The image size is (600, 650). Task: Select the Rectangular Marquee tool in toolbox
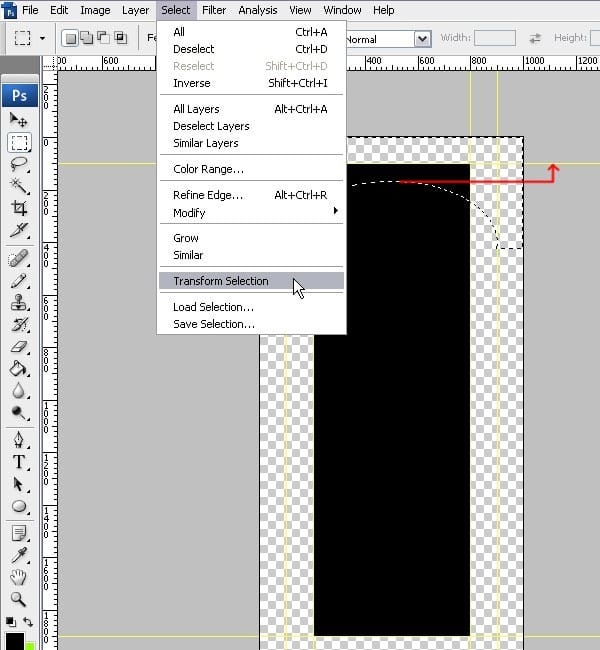pos(19,143)
